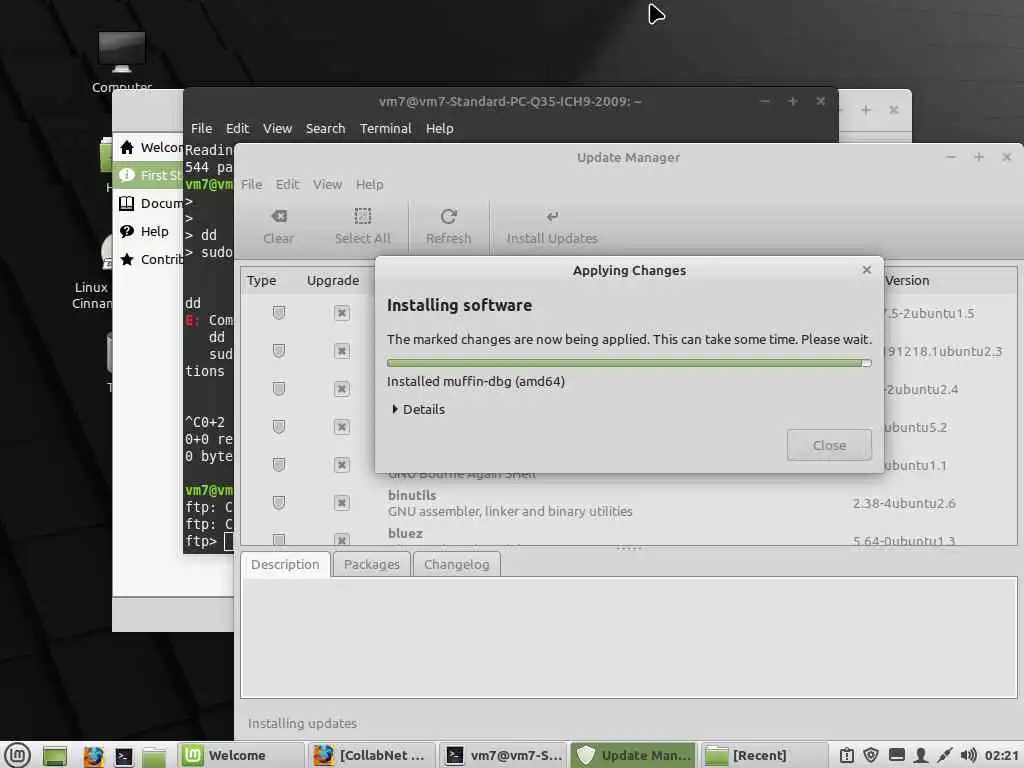
Task: Click the Close button in Applying Changes dialog
Action: coord(829,445)
